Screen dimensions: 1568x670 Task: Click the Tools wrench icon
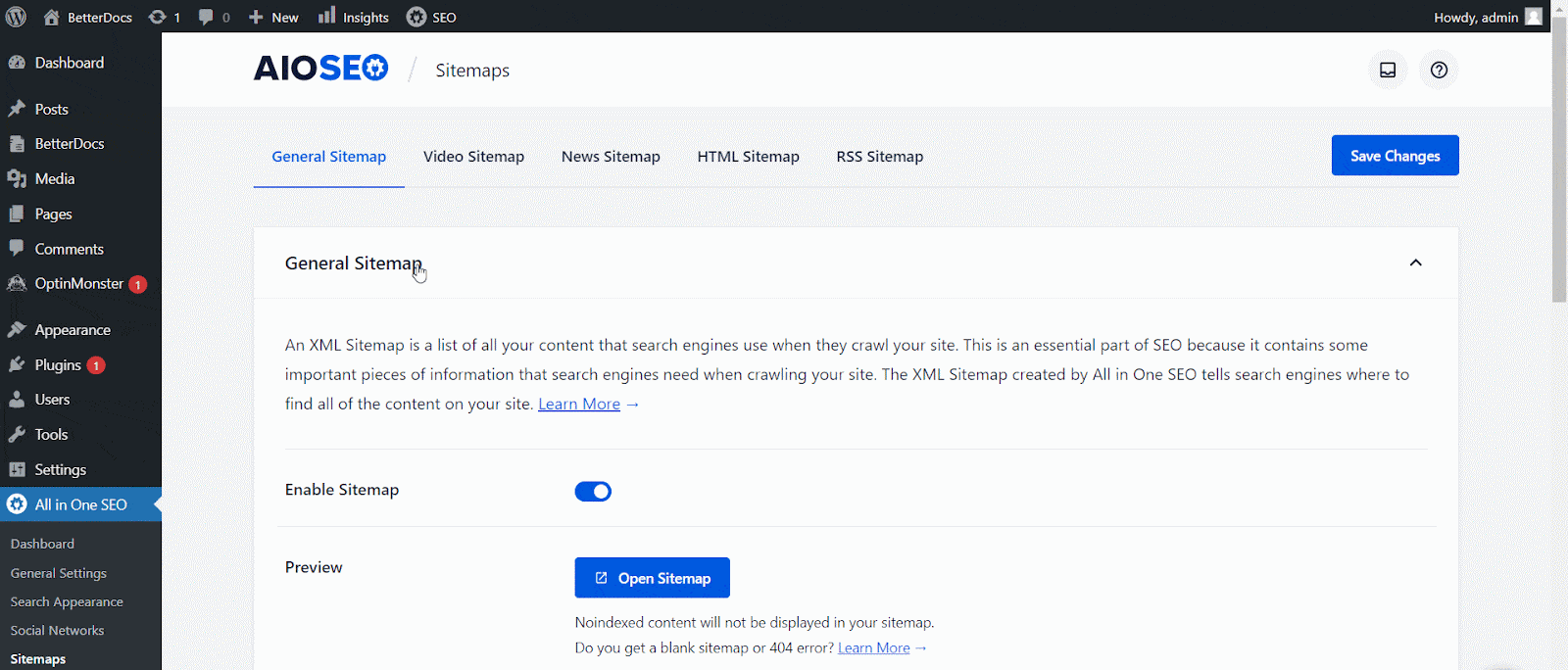click(x=17, y=435)
